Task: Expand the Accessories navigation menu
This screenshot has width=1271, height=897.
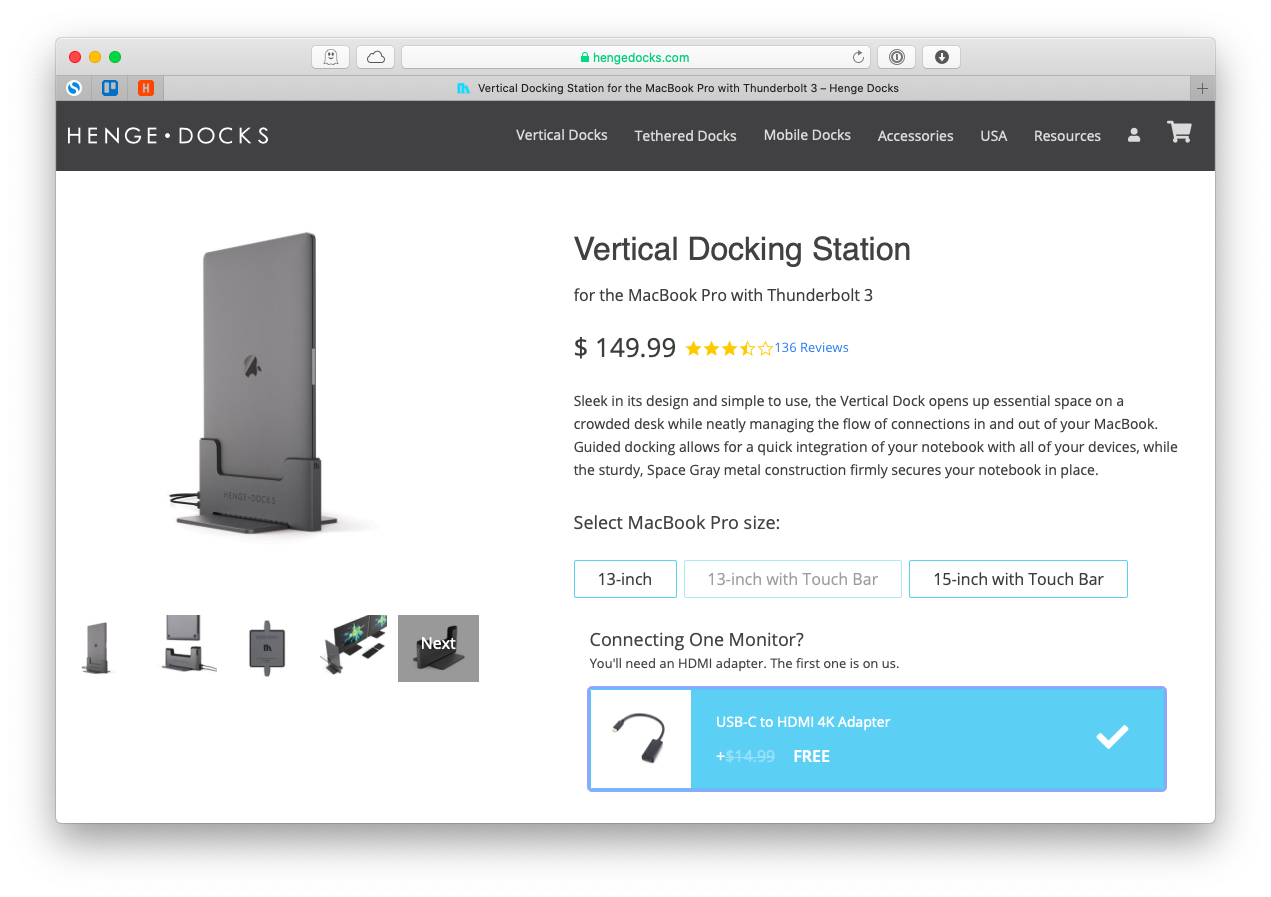Action: point(915,136)
